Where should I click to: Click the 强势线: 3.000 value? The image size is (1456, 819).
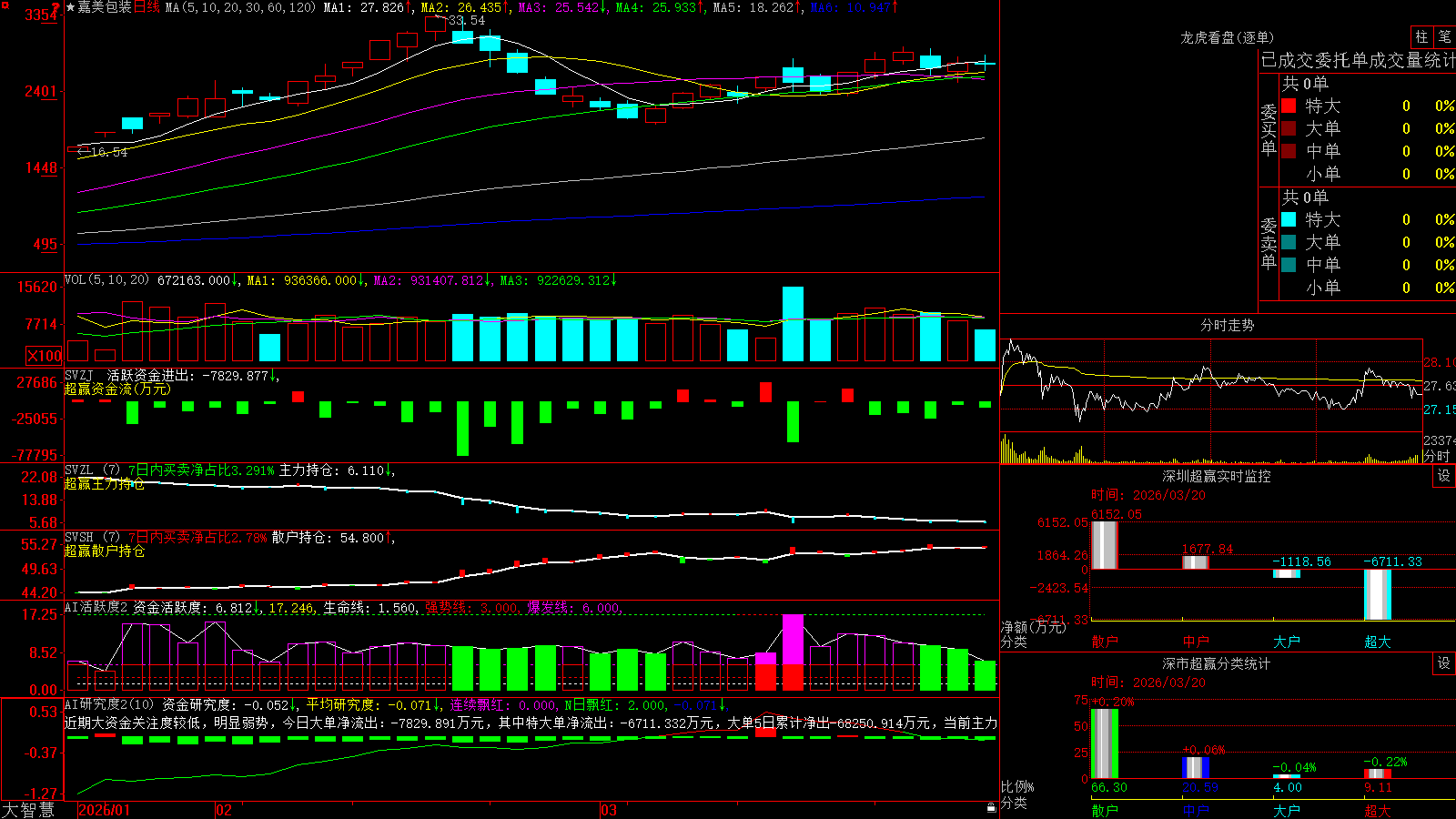pyautogui.click(x=471, y=608)
